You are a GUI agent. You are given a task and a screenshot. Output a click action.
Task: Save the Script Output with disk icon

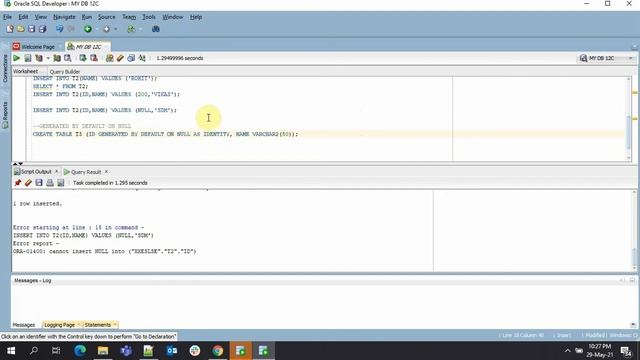39,183
